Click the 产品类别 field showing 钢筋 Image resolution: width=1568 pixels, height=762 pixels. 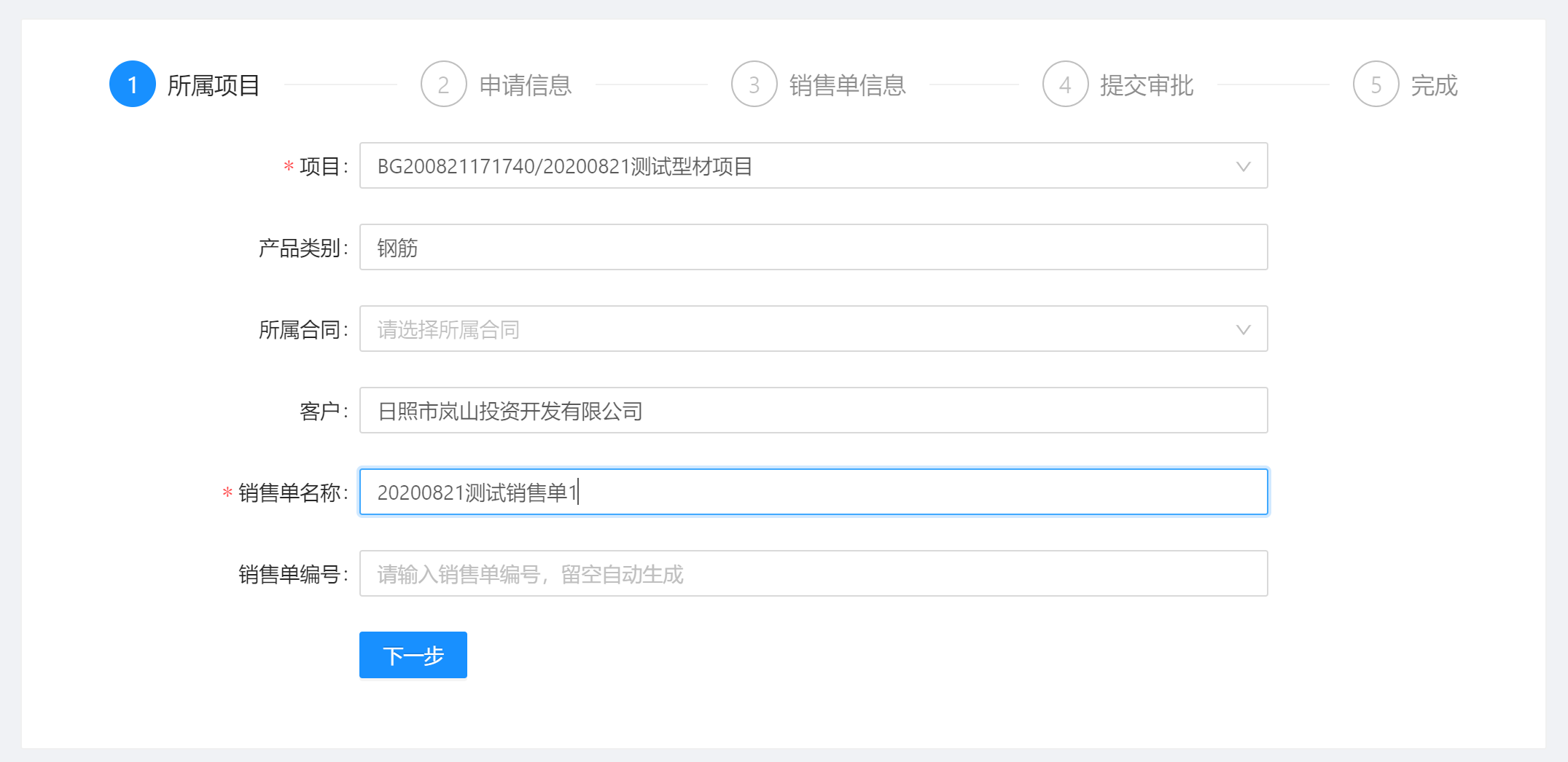pyautogui.click(x=814, y=248)
